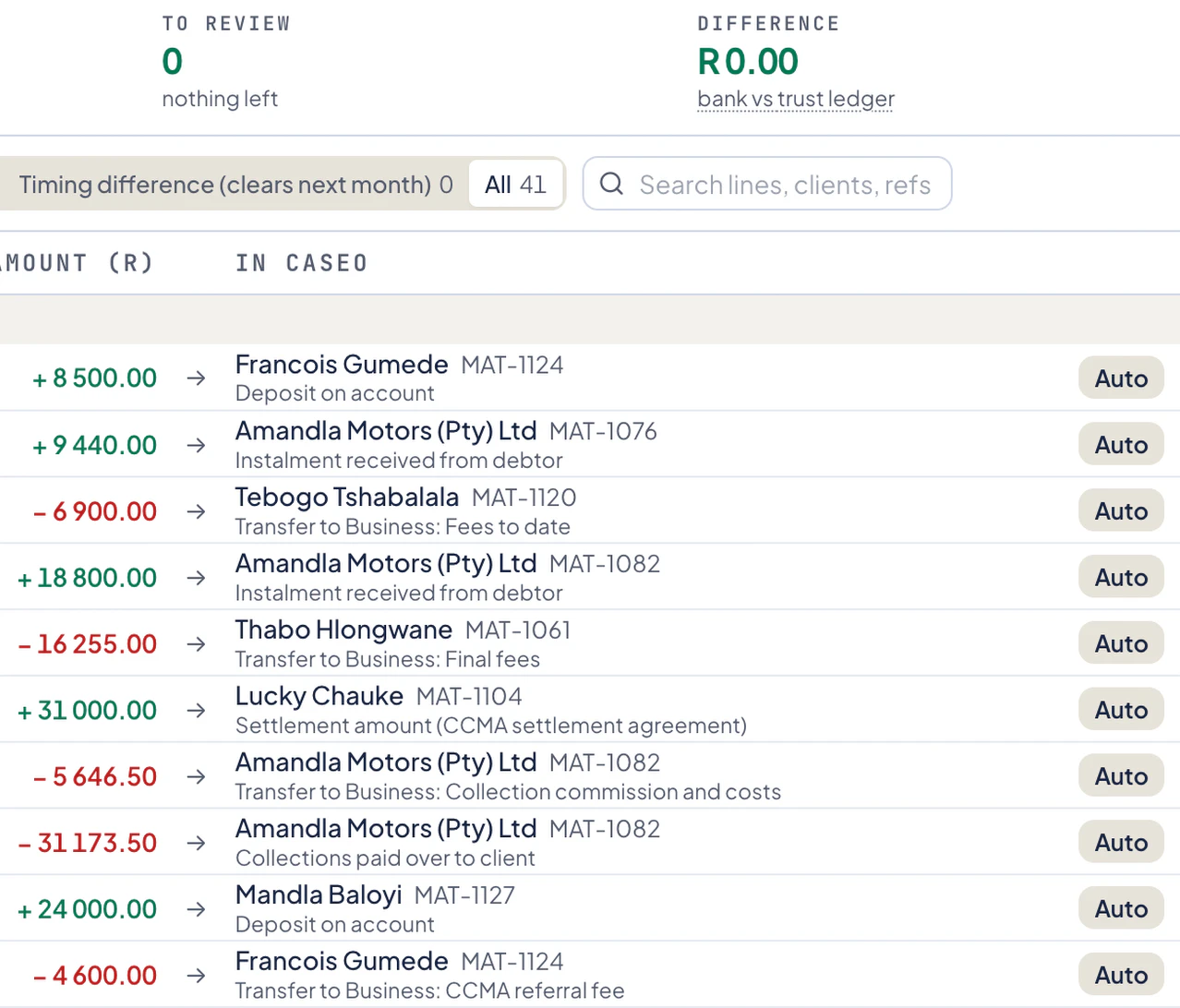Image resolution: width=1180 pixels, height=1008 pixels.
Task: Click the −31 173.50 amount
Action: tap(87, 843)
